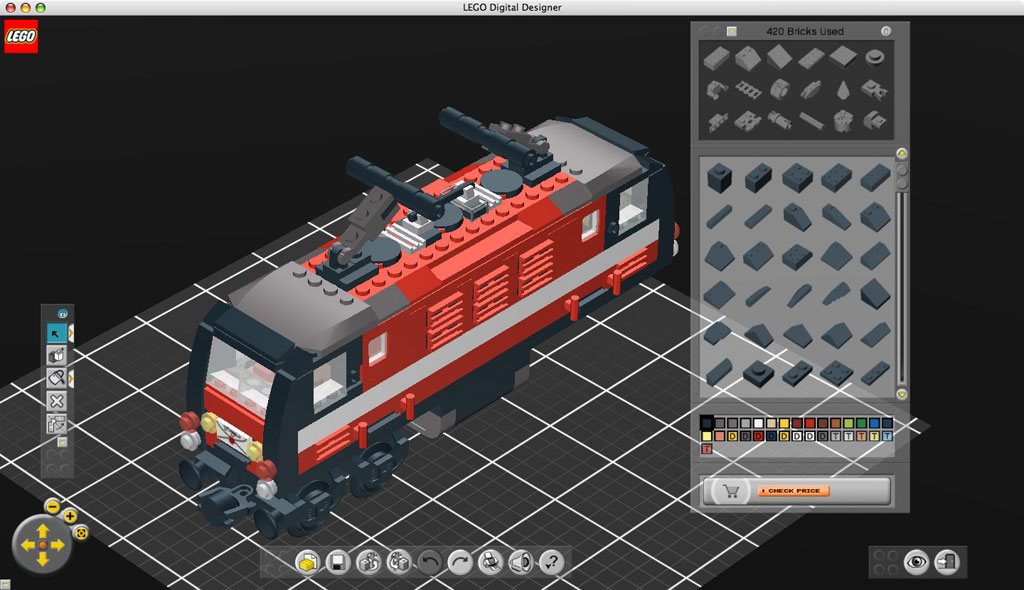Screen dimensions: 1024x590
Task: Open the palette filter dropdown in the header
Action: click(x=731, y=31)
